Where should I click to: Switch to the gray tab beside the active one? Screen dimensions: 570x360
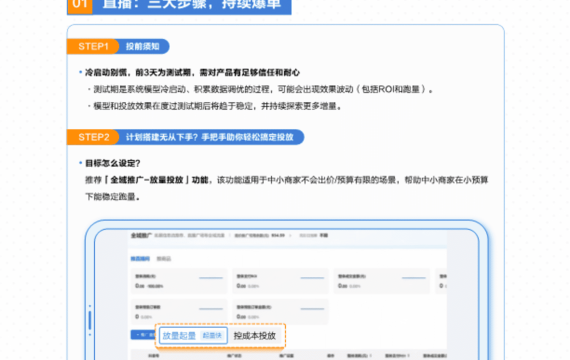[x=164, y=259]
